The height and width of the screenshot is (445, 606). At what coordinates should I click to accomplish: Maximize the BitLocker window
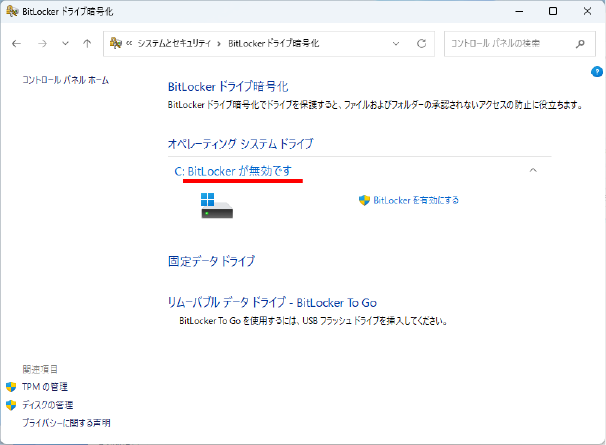(553, 11)
